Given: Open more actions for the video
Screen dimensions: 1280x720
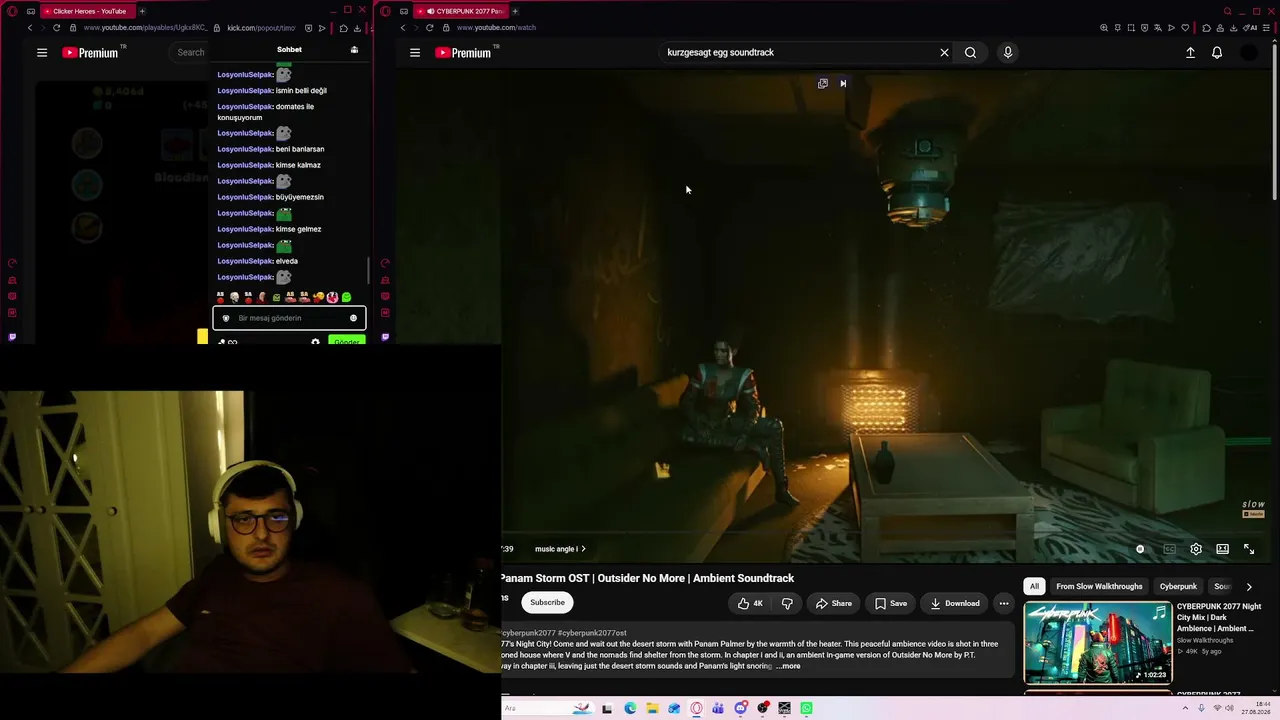Looking at the screenshot, I should click(1003, 603).
